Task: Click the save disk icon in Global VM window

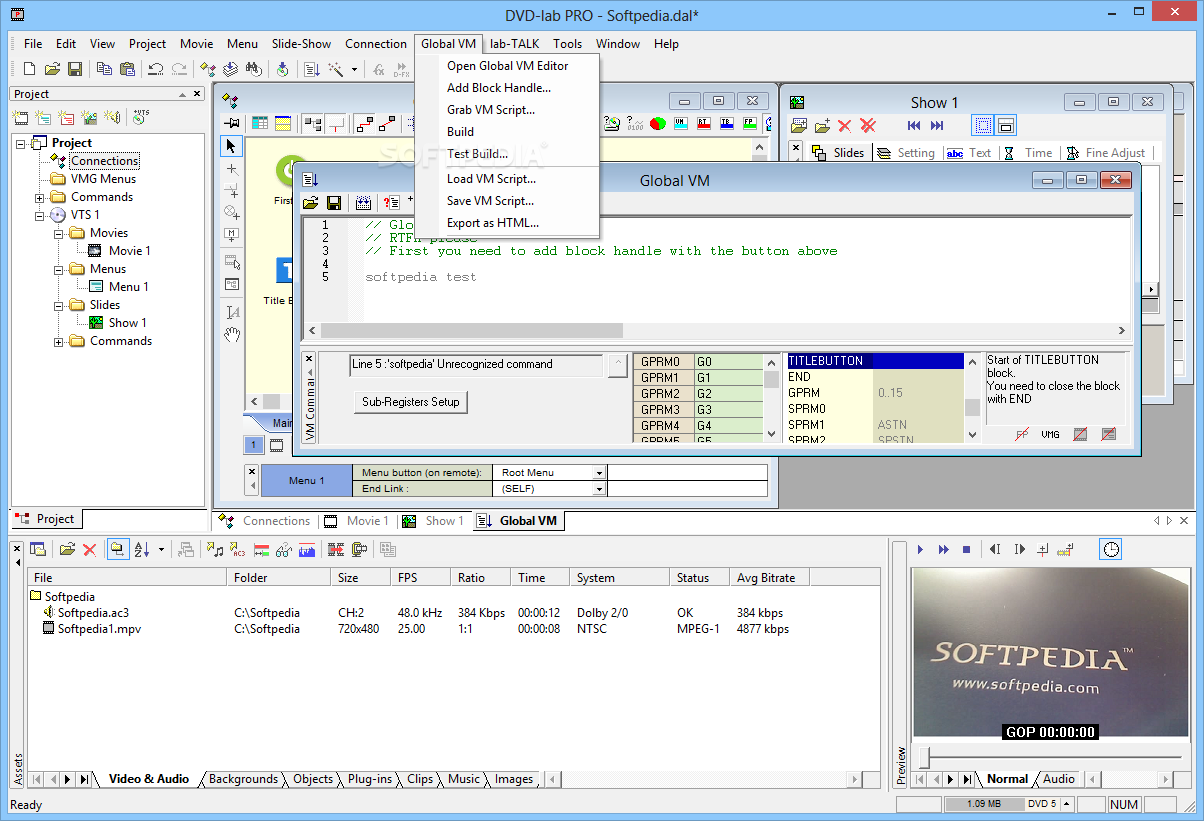Action: [334, 203]
